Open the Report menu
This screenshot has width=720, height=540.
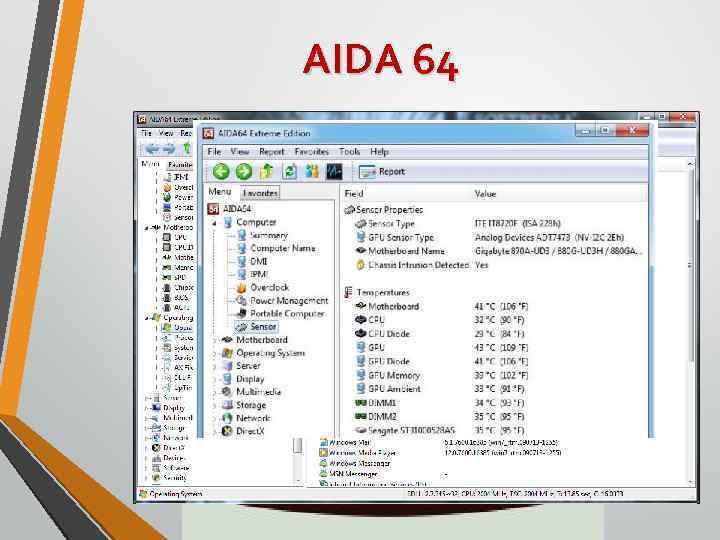(271, 152)
